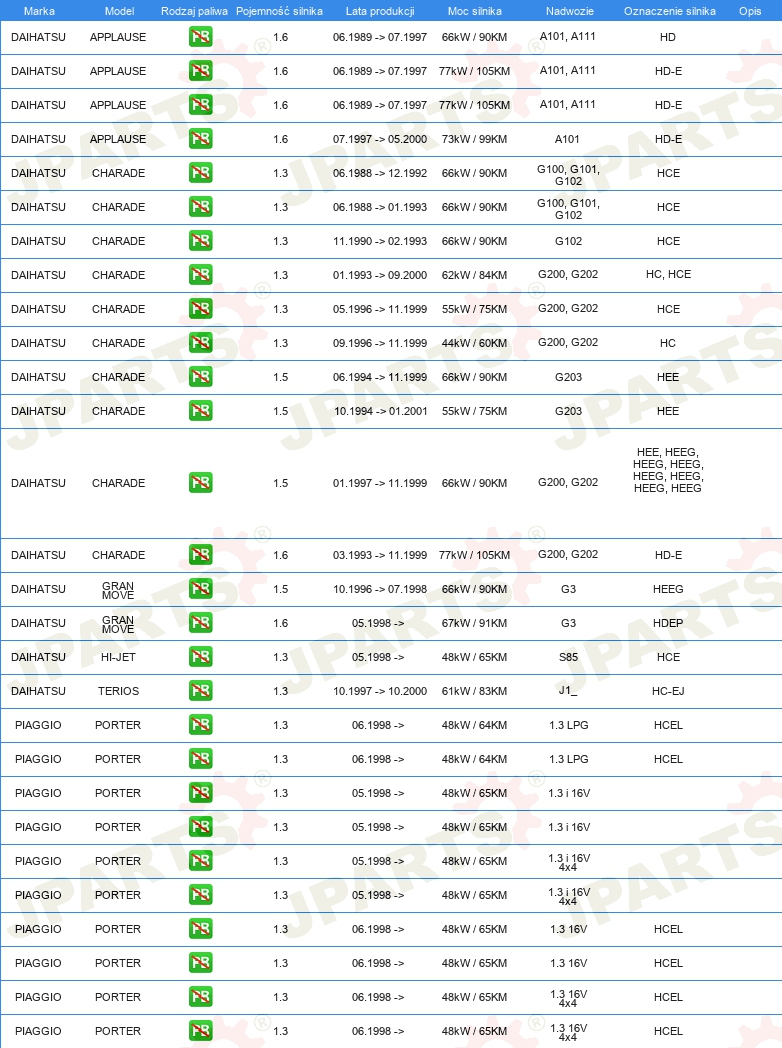Select the 09.1996 -> 11.1999 date cell

(x=380, y=343)
